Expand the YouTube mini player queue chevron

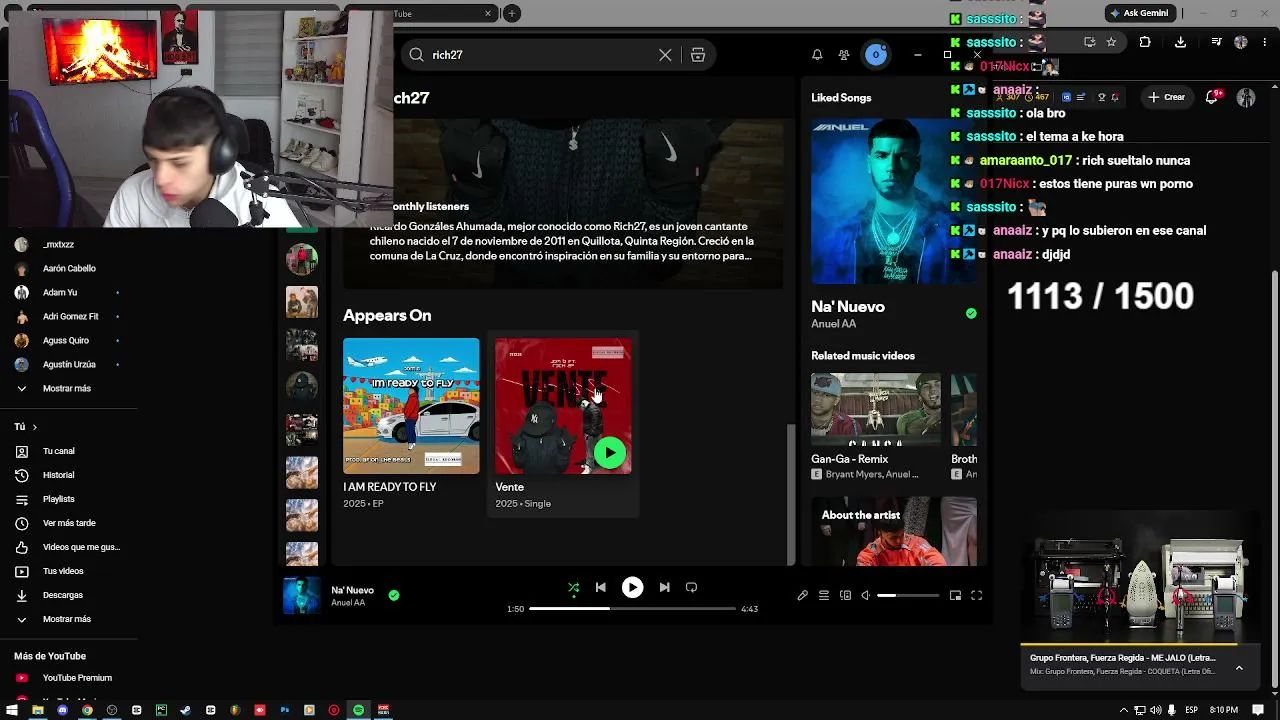tap(1239, 668)
